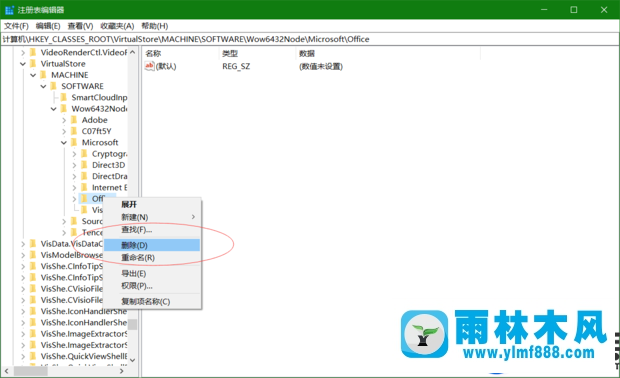Click the (默认) string value icon

(x=149, y=66)
